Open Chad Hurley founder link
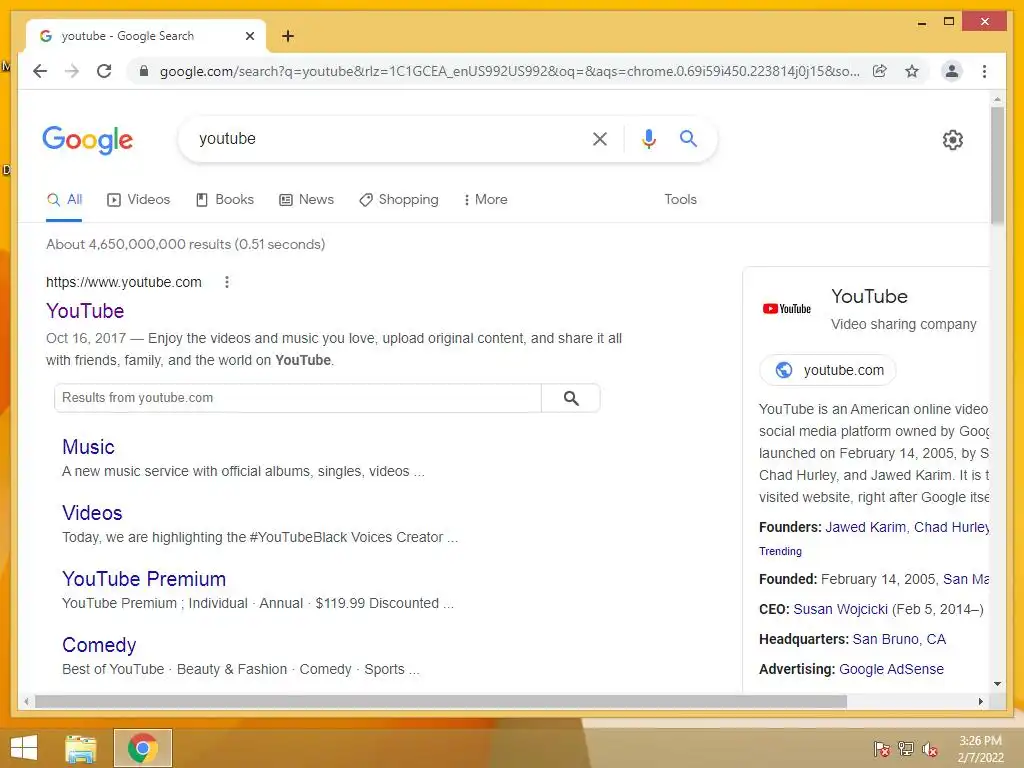 (x=952, y=528)
